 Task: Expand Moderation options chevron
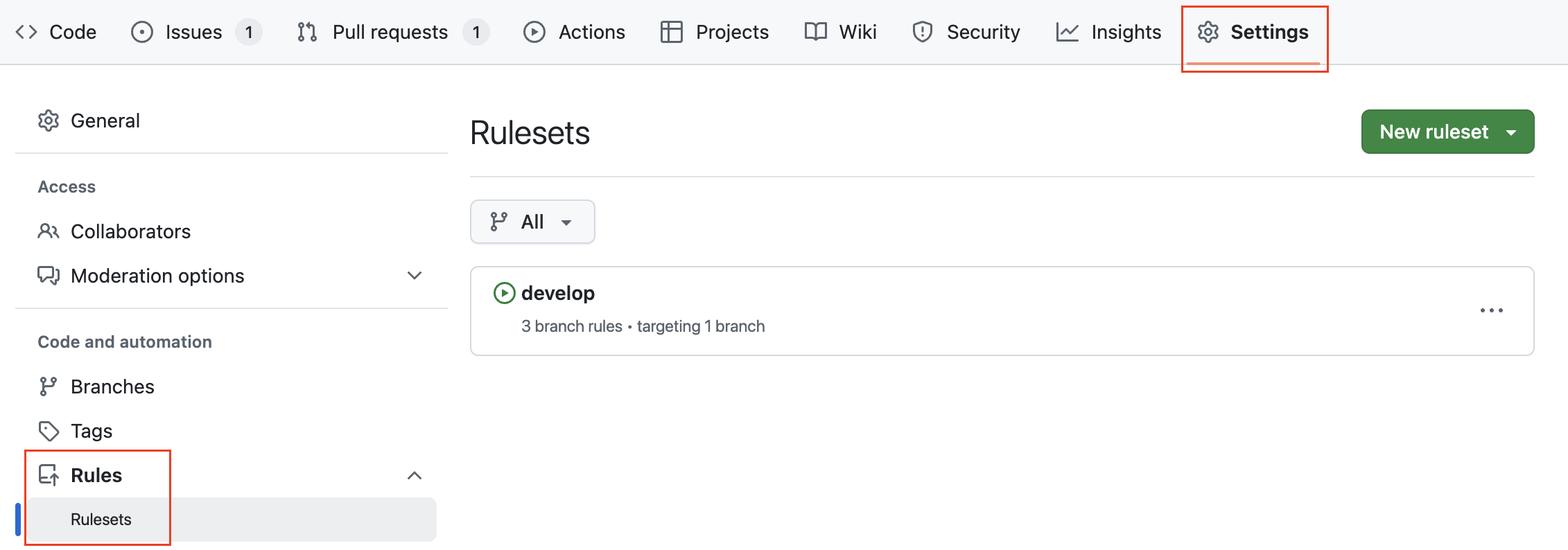pyautogui.click(x=415, y=276)
